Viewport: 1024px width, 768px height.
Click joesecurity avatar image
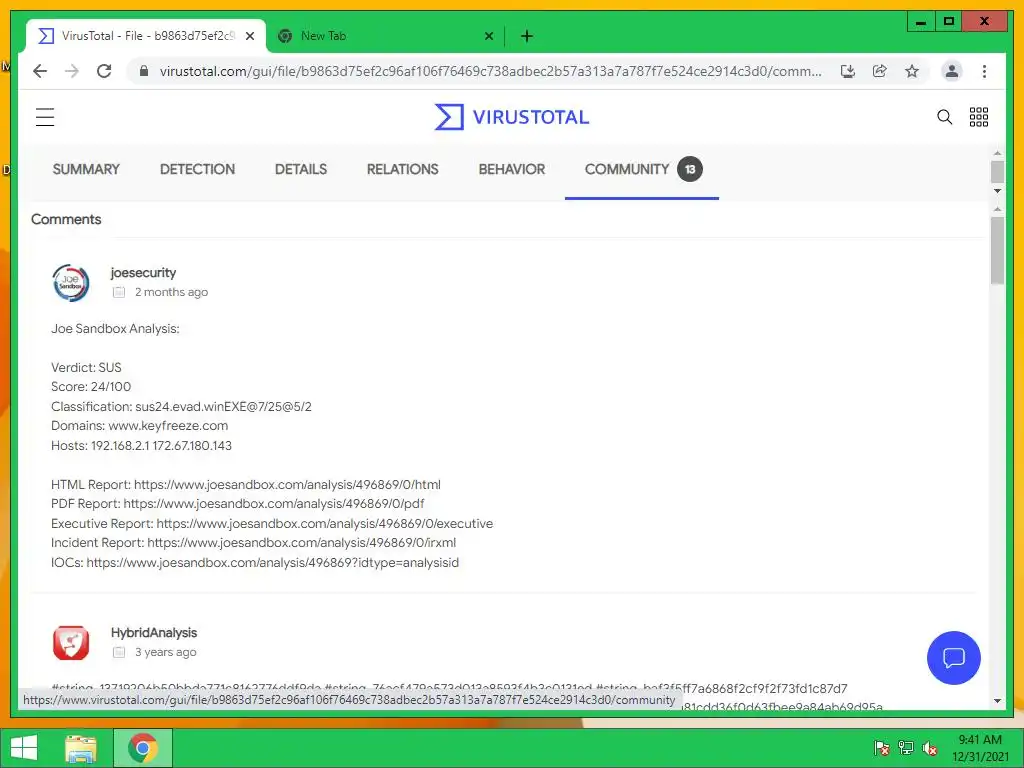(71, 283)
